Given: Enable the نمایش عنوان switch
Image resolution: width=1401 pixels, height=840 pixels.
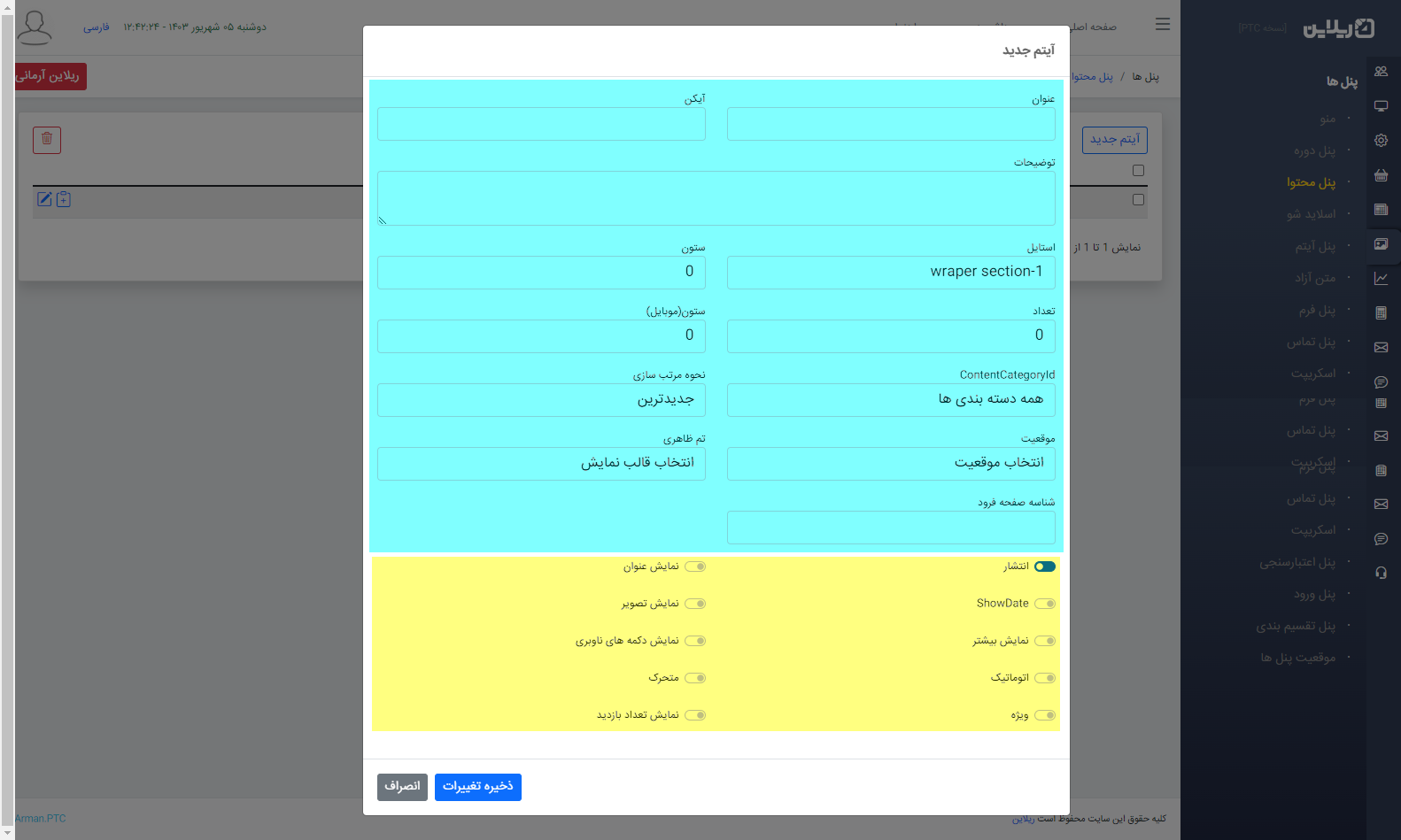Looking at the screenshot, I should (695, 566).
